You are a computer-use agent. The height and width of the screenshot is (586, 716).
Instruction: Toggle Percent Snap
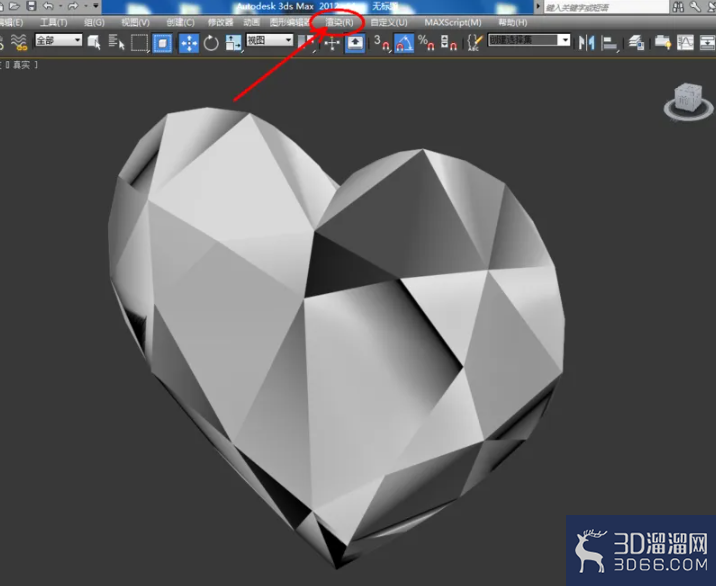tap(426, 43)
